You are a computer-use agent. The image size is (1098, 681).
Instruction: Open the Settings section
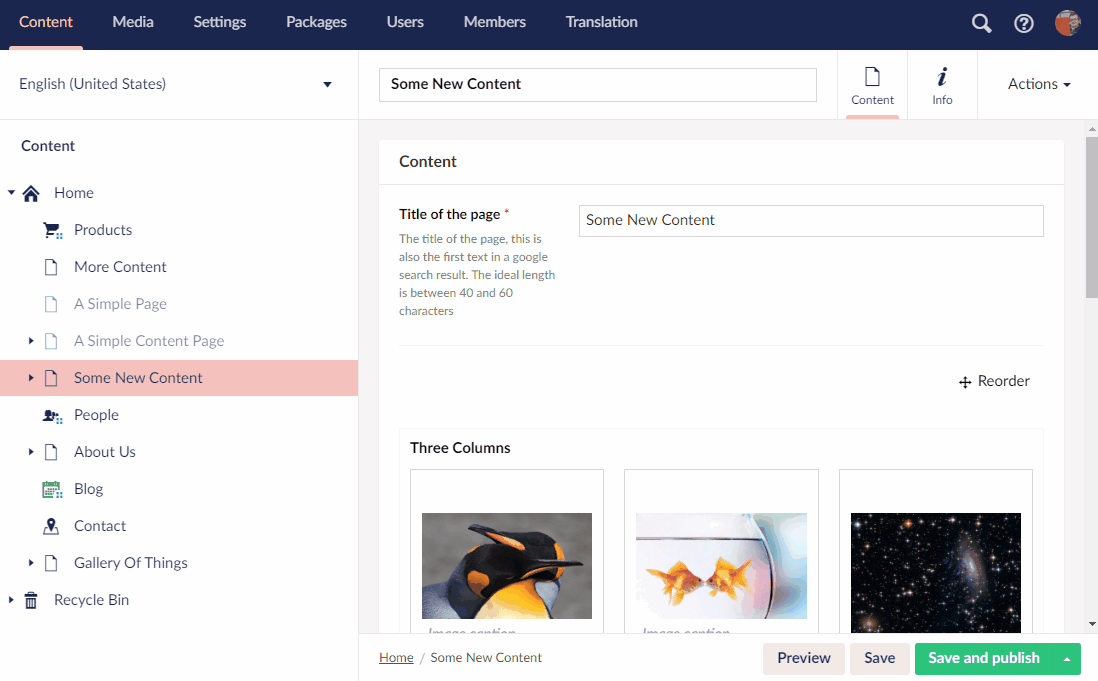(220, 22)
